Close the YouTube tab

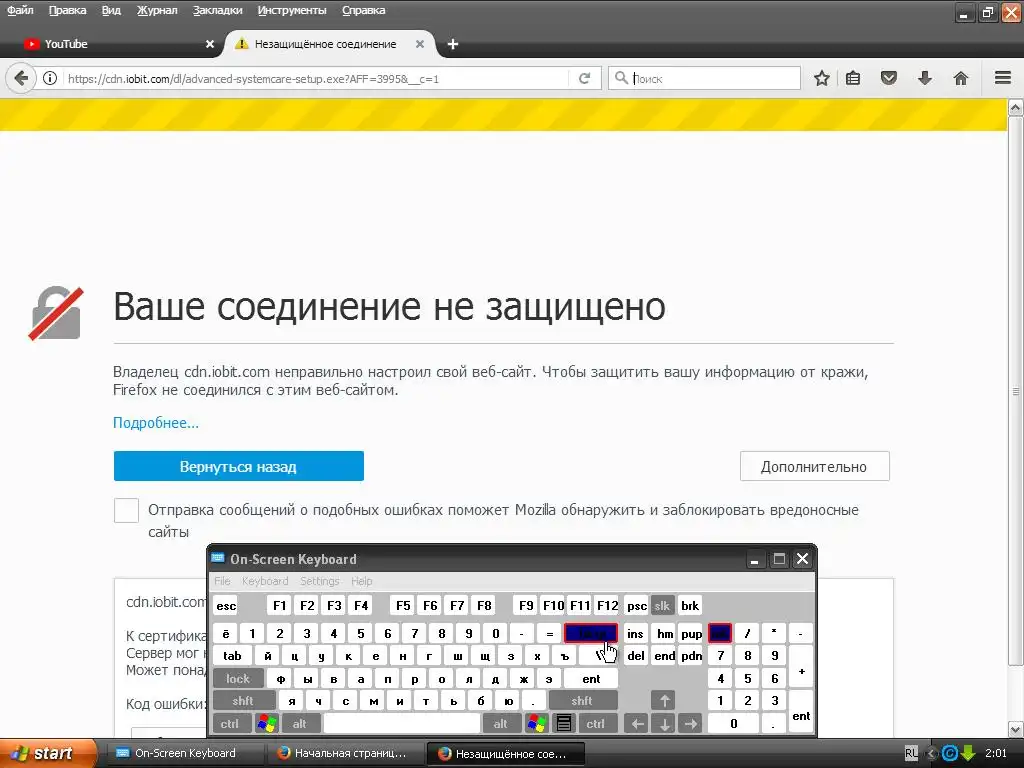tap(210, 44)
